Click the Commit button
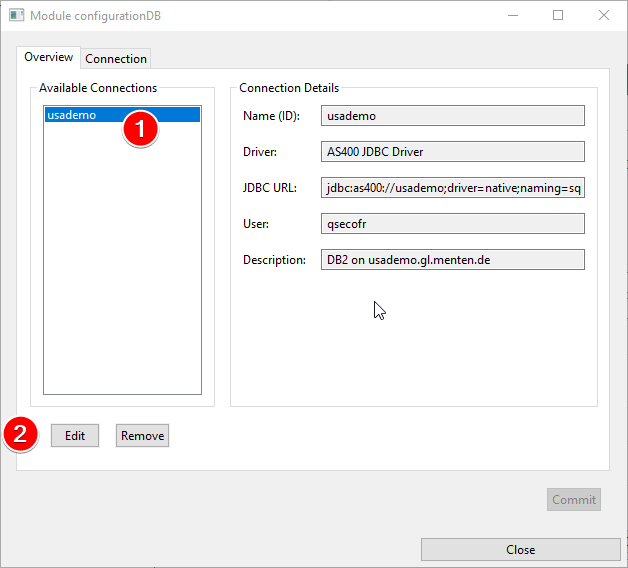 tap(574, 500)
